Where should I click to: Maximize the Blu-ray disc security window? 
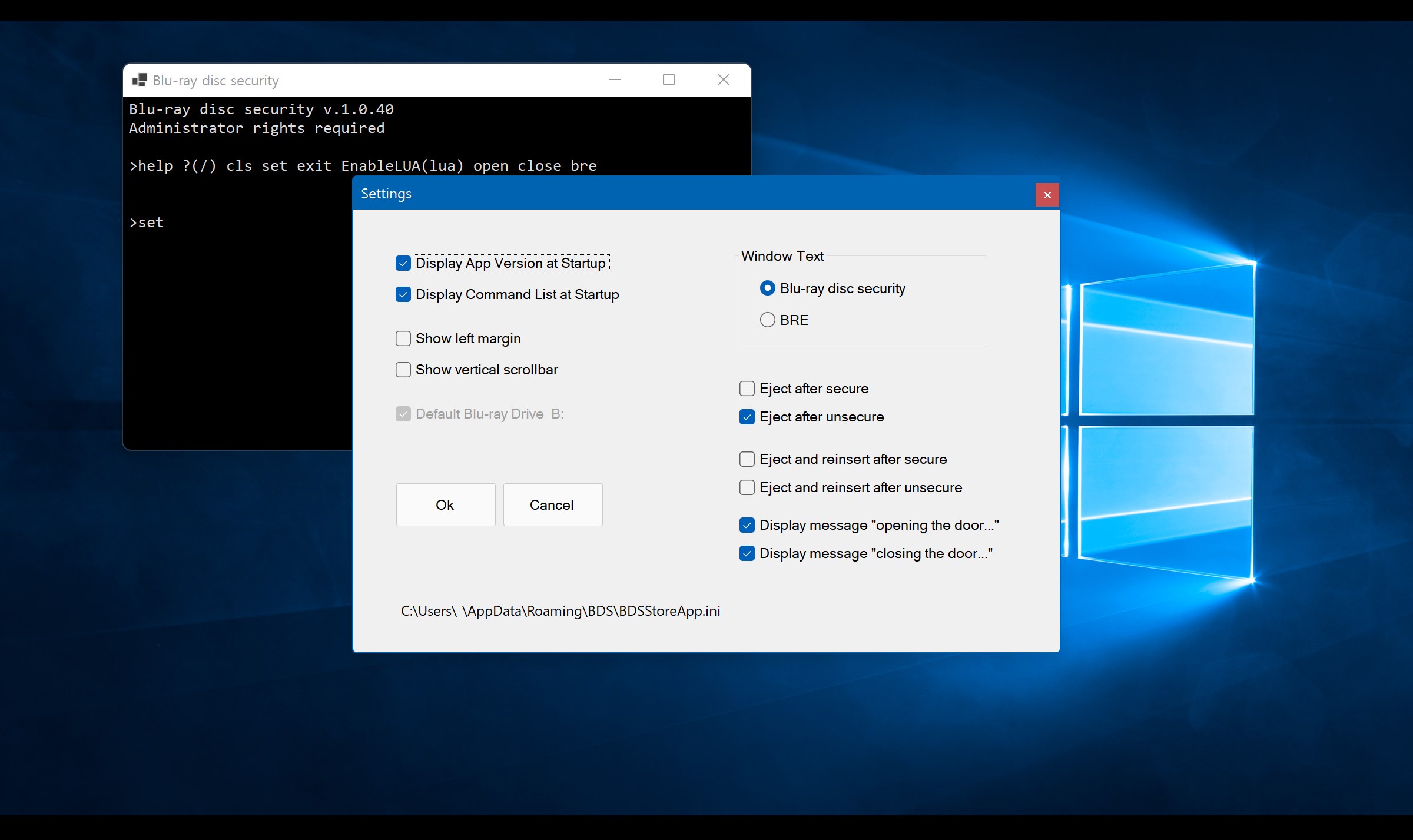pyautogui.click(x=669, y=79)
